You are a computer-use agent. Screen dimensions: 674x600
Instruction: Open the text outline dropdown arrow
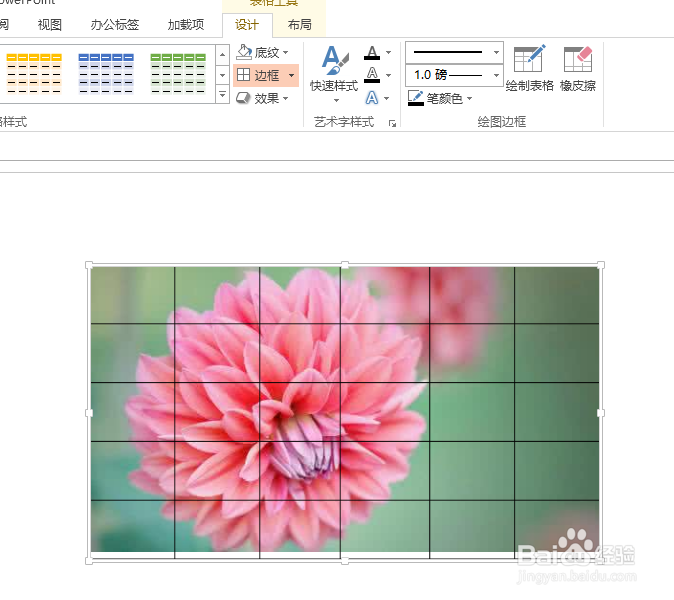coord(388,75)
